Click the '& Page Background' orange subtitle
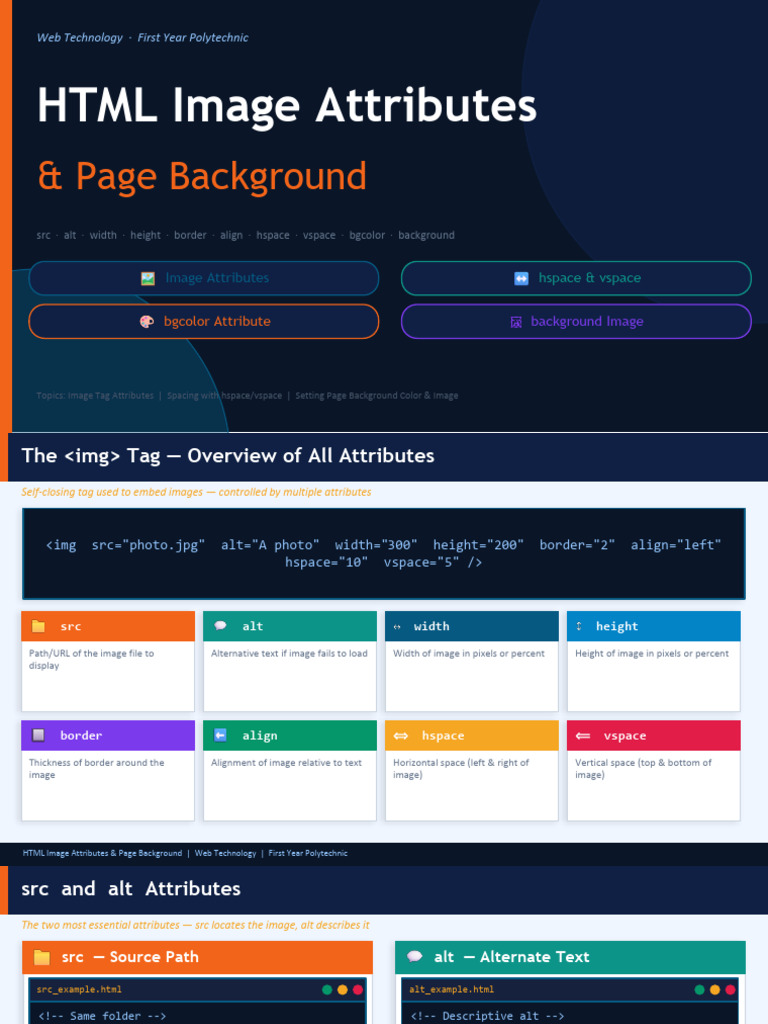The width and height of the screenshot is (768, 1024). tap(202, 176)
